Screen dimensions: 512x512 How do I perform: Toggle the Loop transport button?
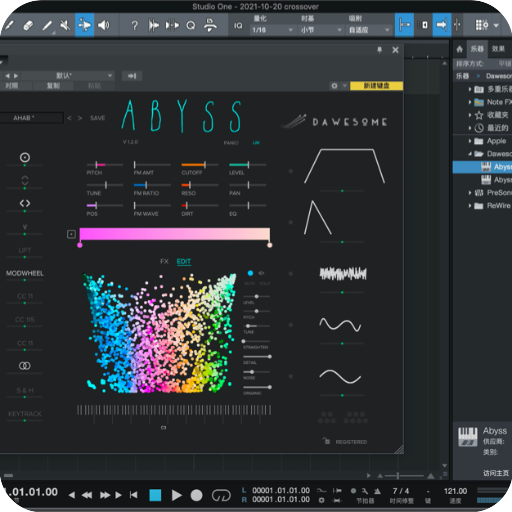[221, 495]
